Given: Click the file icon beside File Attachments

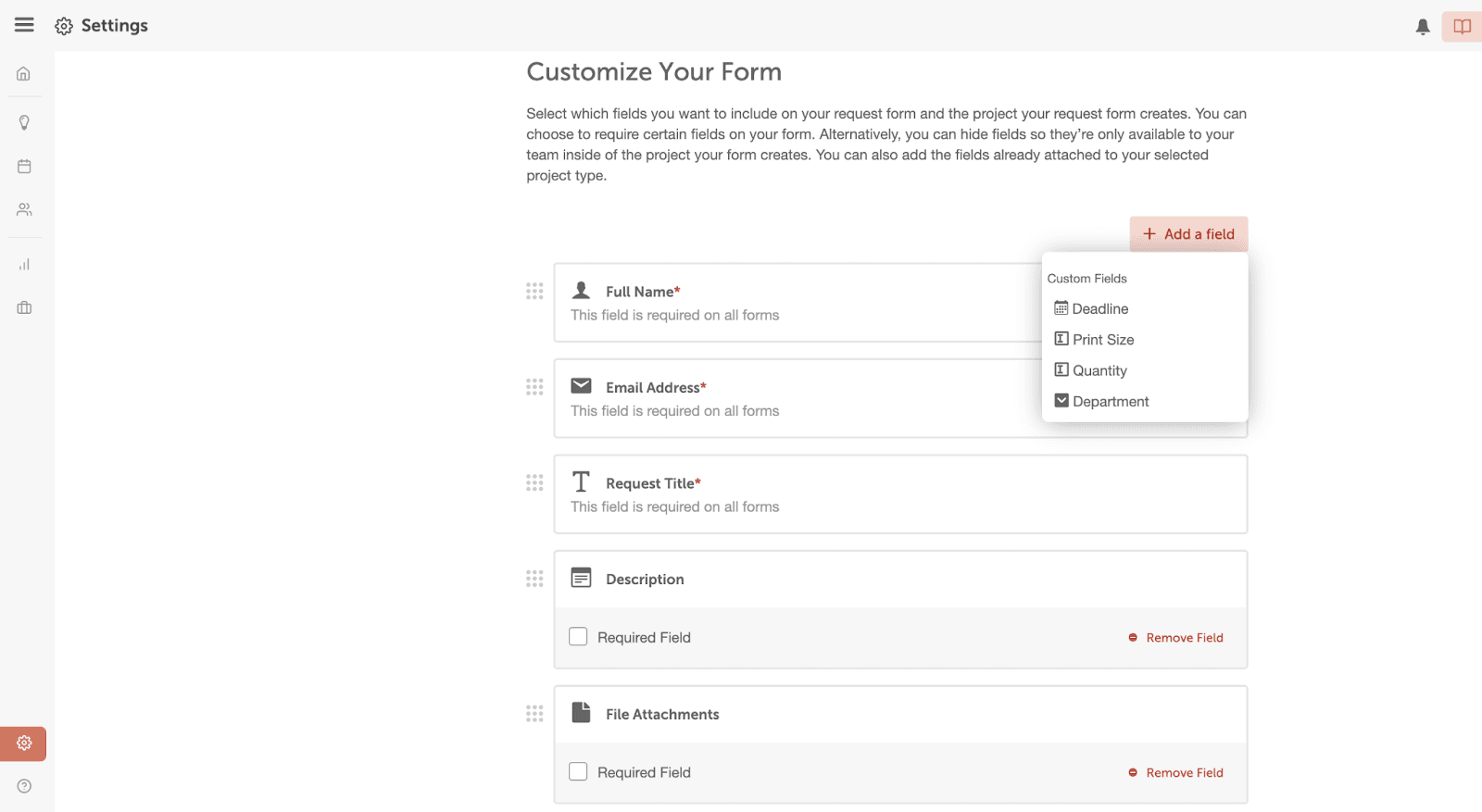Looking at the screenshot, I should click(581, 712).
